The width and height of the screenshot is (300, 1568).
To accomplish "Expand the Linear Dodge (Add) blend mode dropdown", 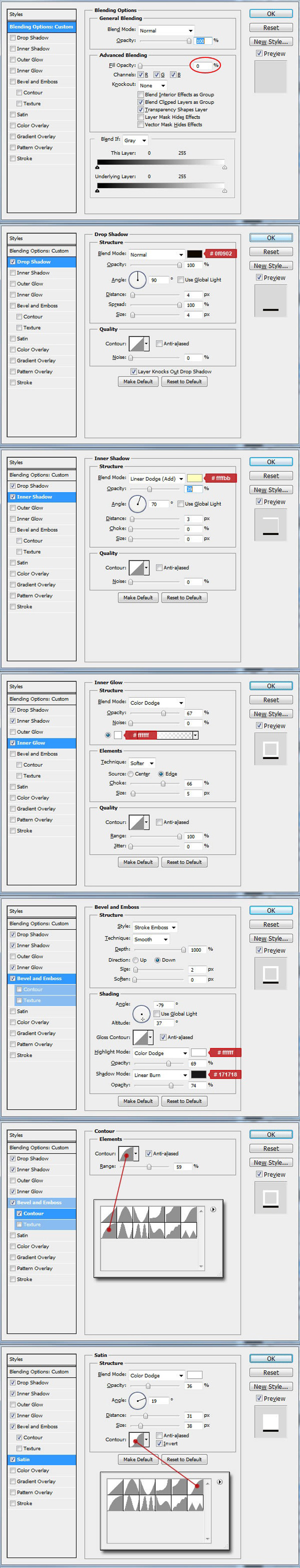I will tap(157, 479).
